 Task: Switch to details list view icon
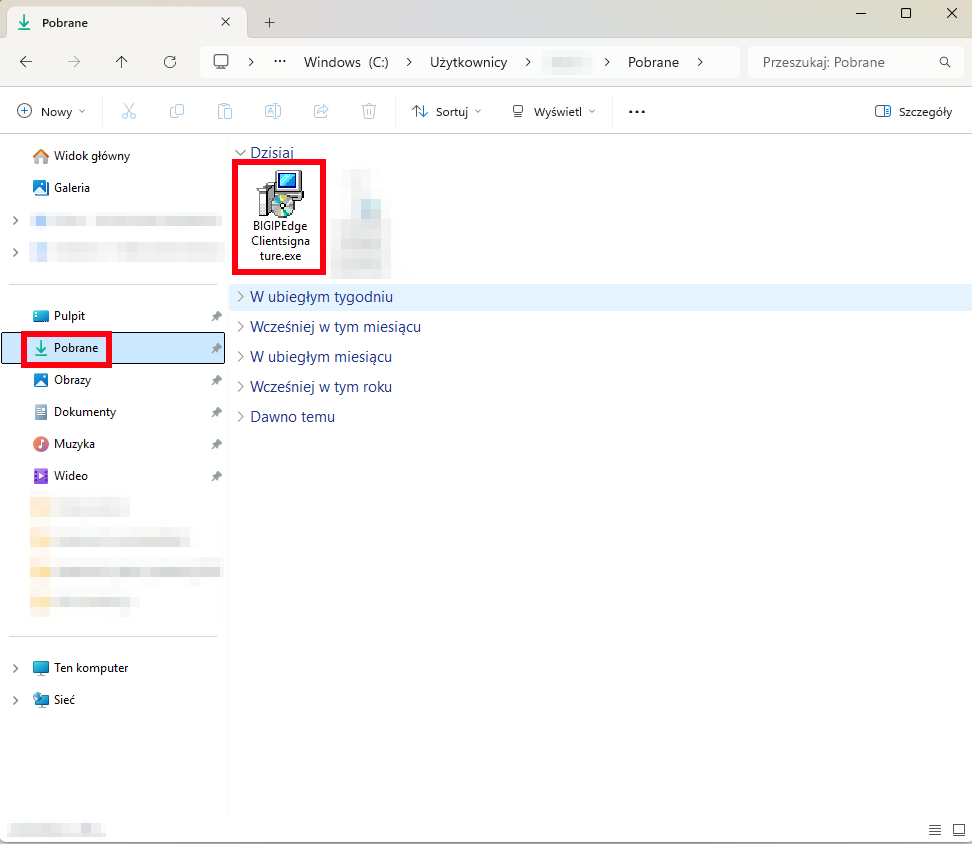935,830
